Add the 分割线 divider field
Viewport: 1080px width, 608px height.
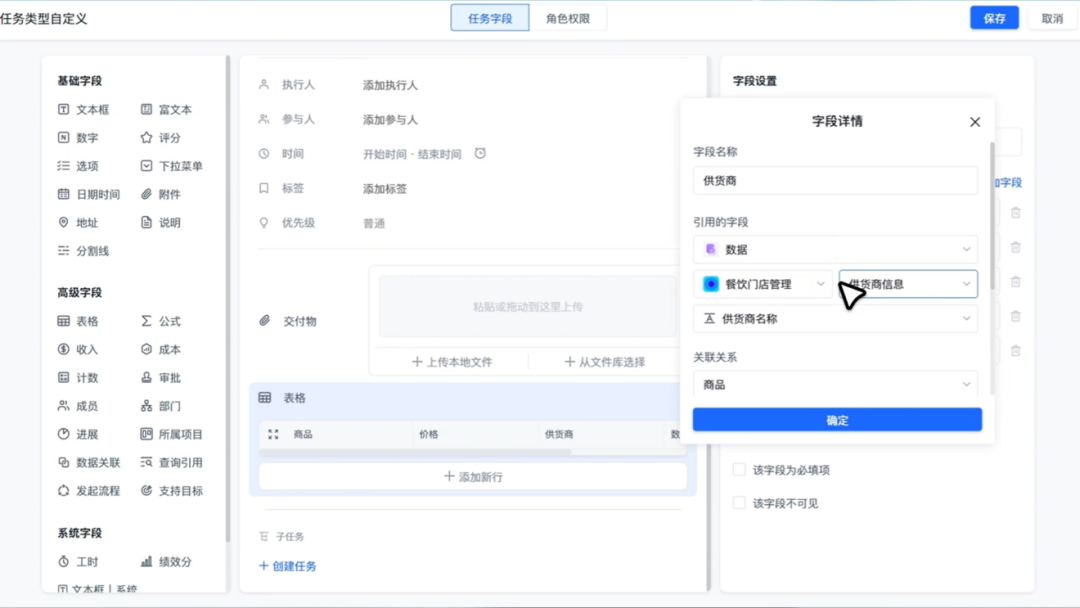pos(83,251)
